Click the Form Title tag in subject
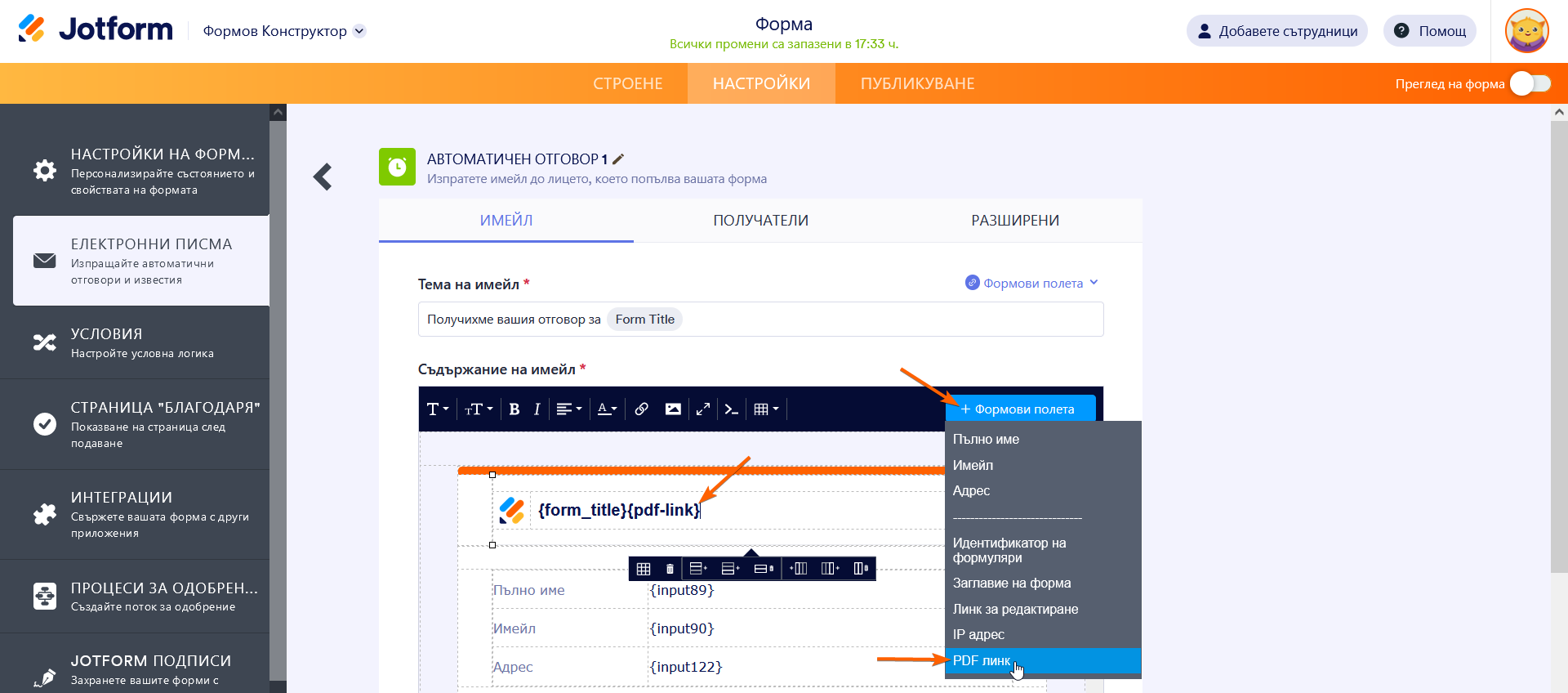1568x693 pixels. point(644,319)
